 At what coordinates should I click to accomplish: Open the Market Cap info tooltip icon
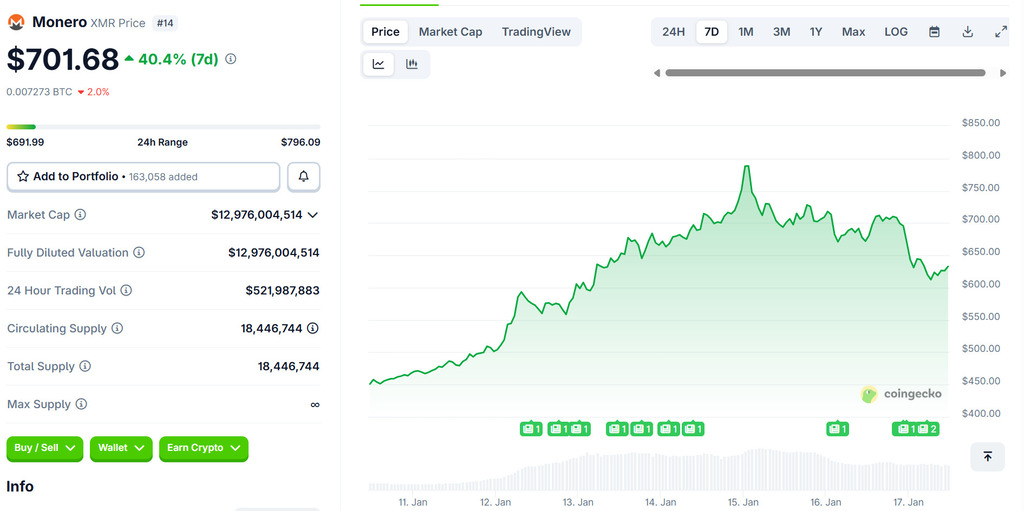(x=80, y=215)
